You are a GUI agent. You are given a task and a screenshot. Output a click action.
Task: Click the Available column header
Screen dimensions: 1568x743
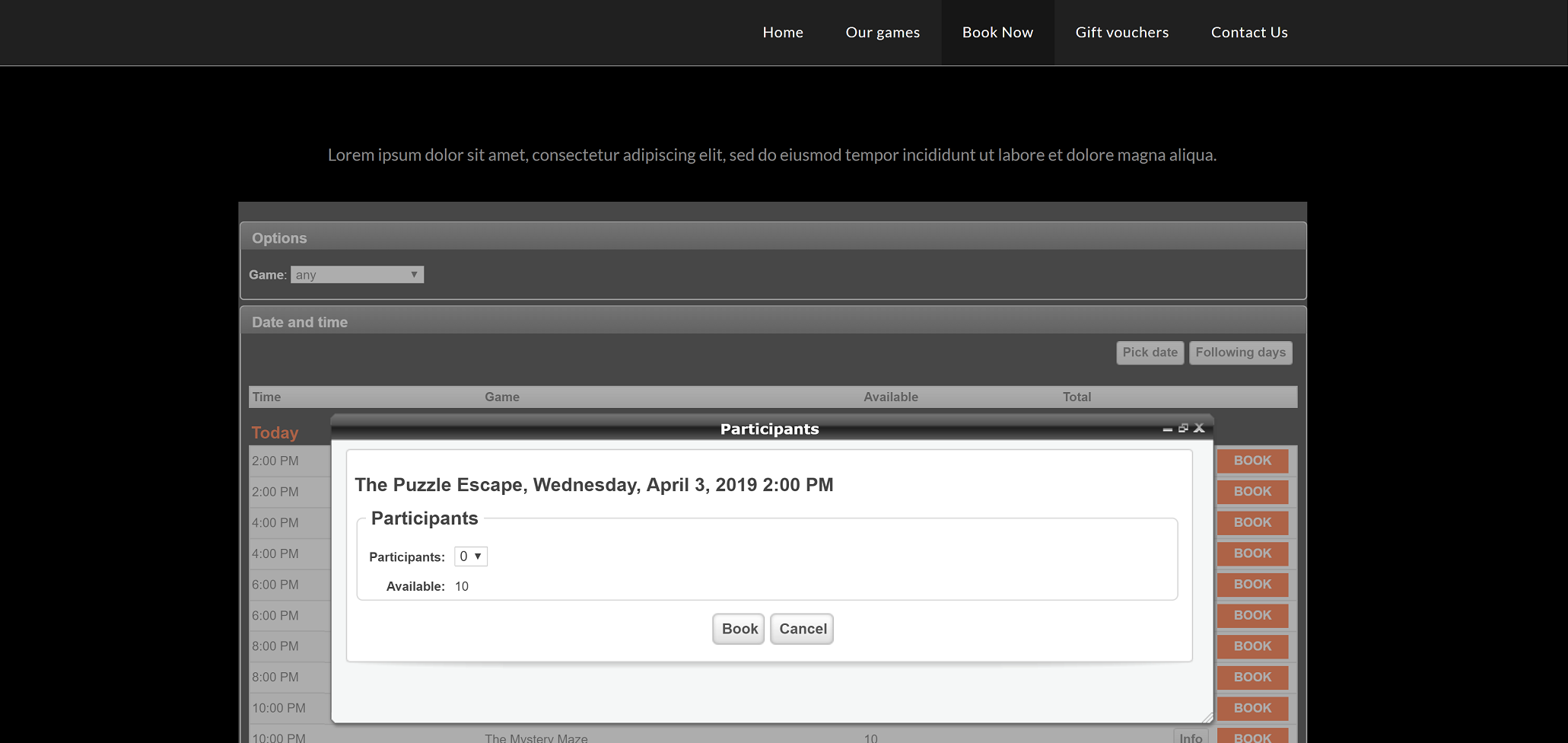click(x=891, y=397)
